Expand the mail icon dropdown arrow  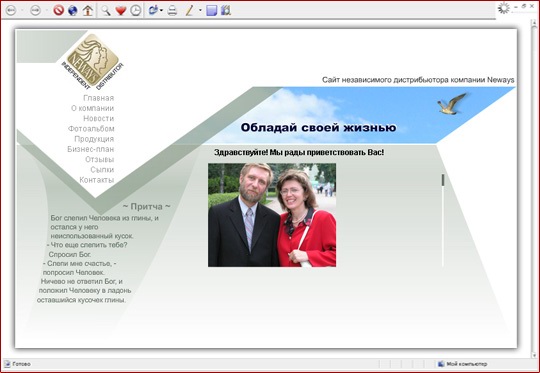(x=161, y=10)
